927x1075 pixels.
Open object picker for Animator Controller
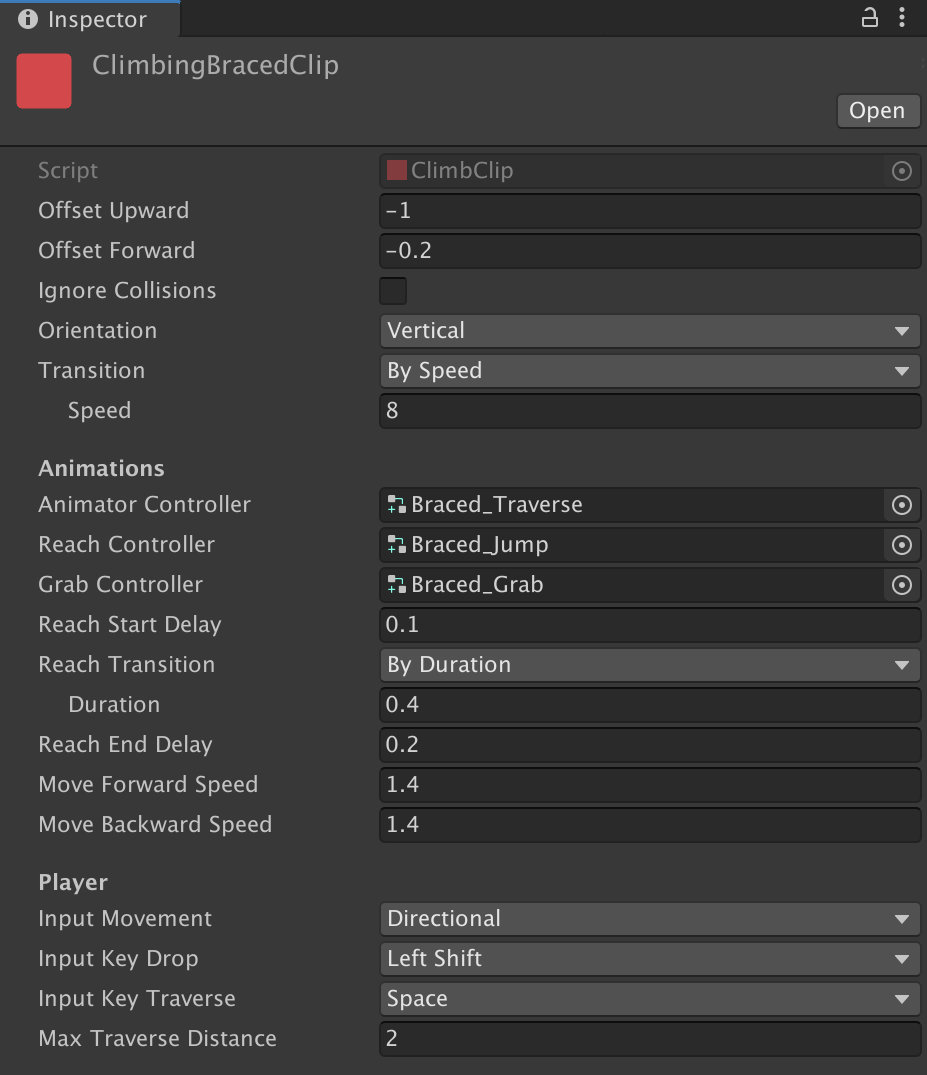tap(902, 505)
